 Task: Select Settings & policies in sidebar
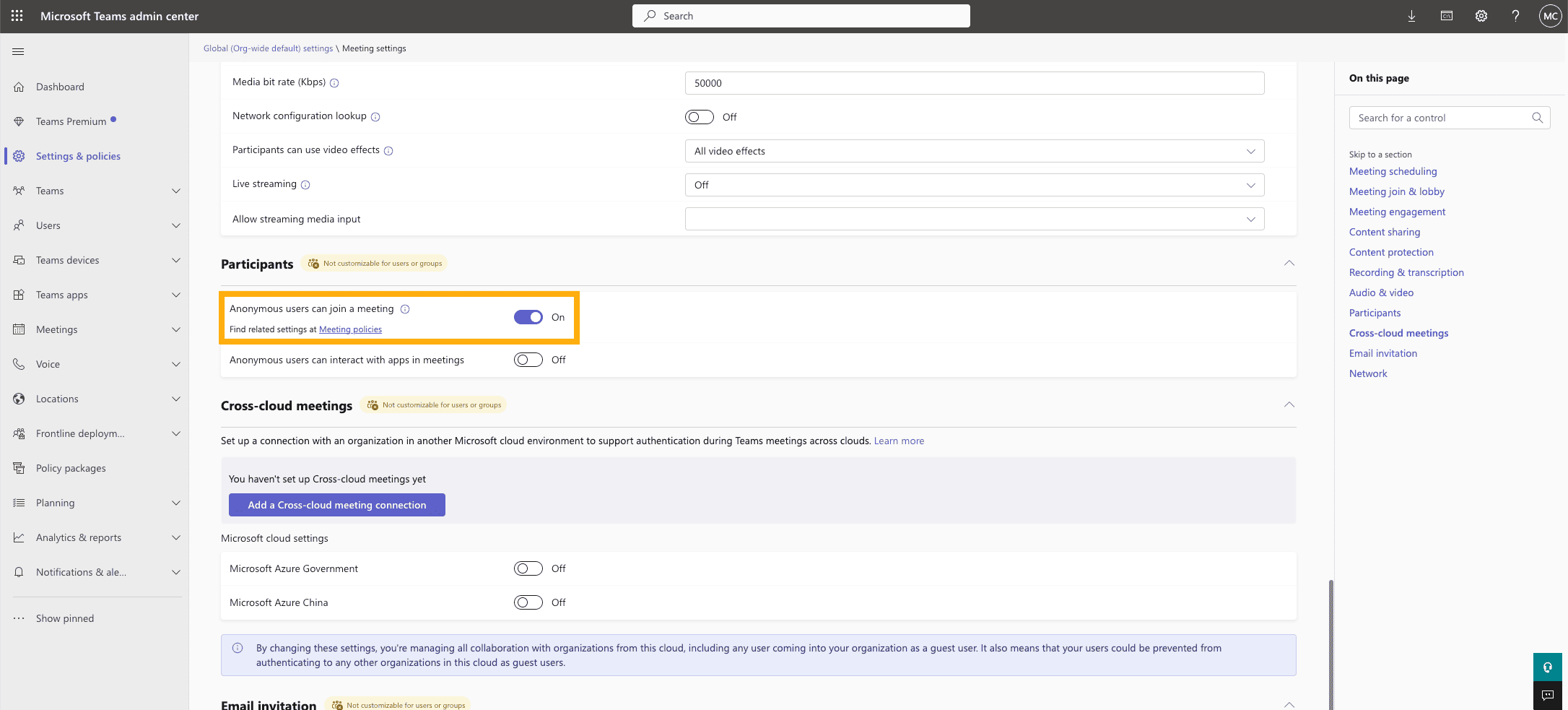(x=78, y=156)
